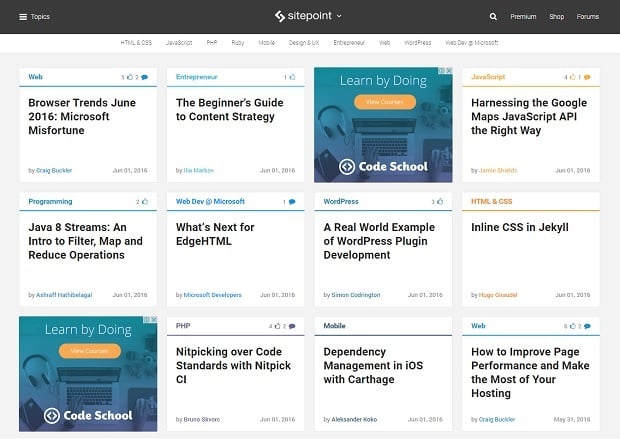Click thumbs-up on WordPress Plugin card
This screenshot has height=439, width=620.
point(440,202)
